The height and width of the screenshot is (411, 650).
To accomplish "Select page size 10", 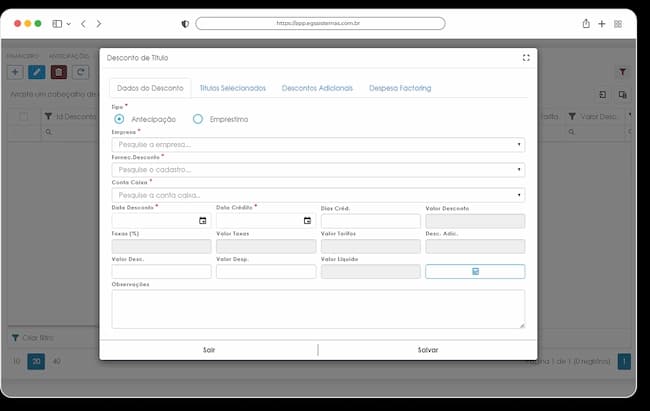I will 17,361.
